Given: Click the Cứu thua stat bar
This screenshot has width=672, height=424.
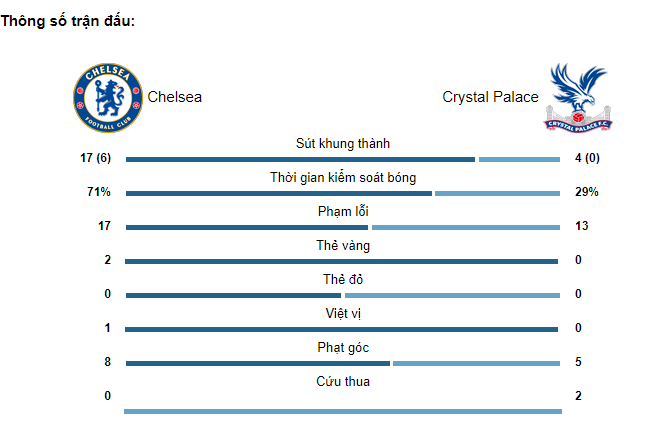Looking at the screenshot, I should pyautogui.click(x=342, y=411).
